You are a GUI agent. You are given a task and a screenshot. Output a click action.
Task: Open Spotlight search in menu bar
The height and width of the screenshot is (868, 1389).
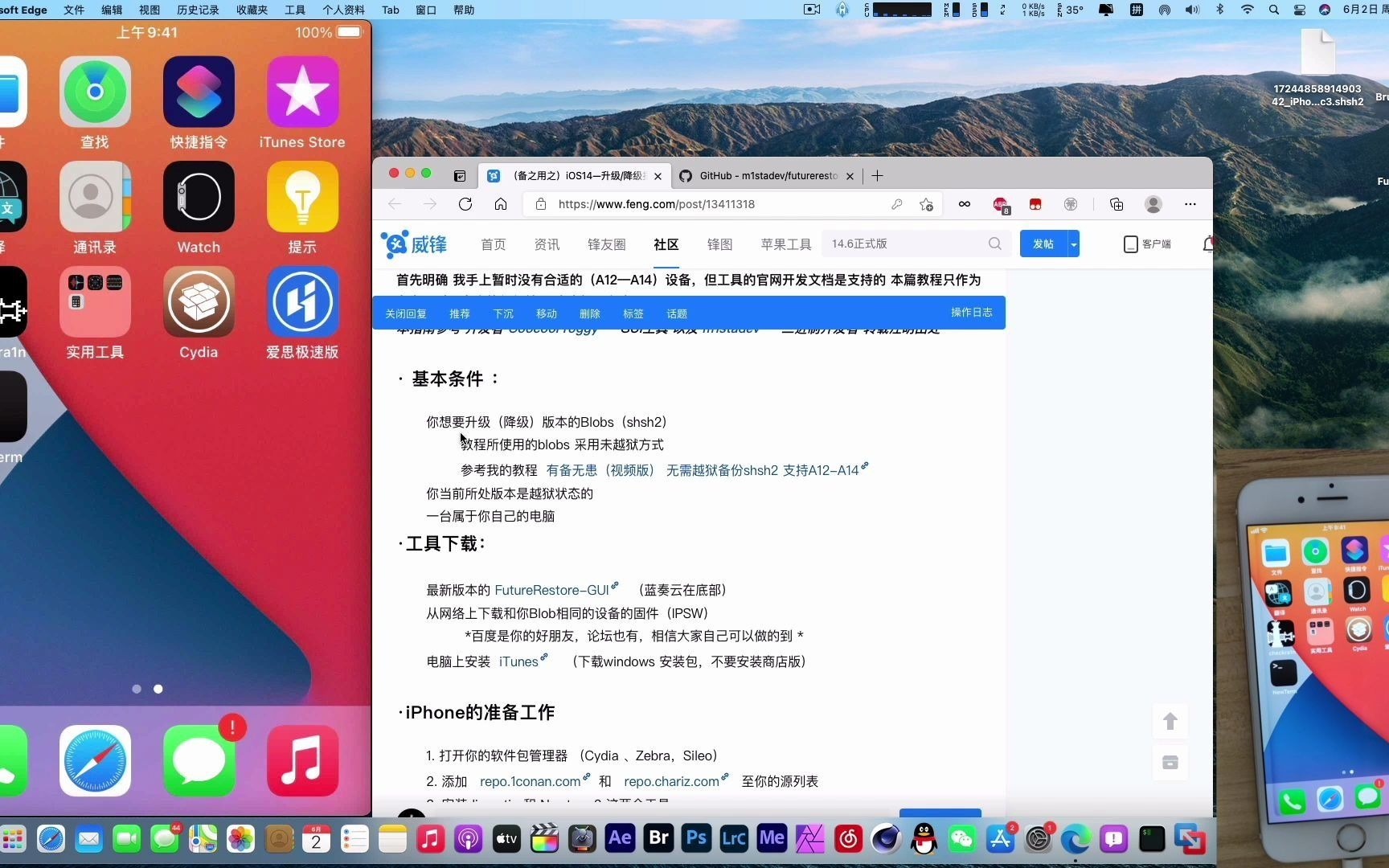point(1273,10)
